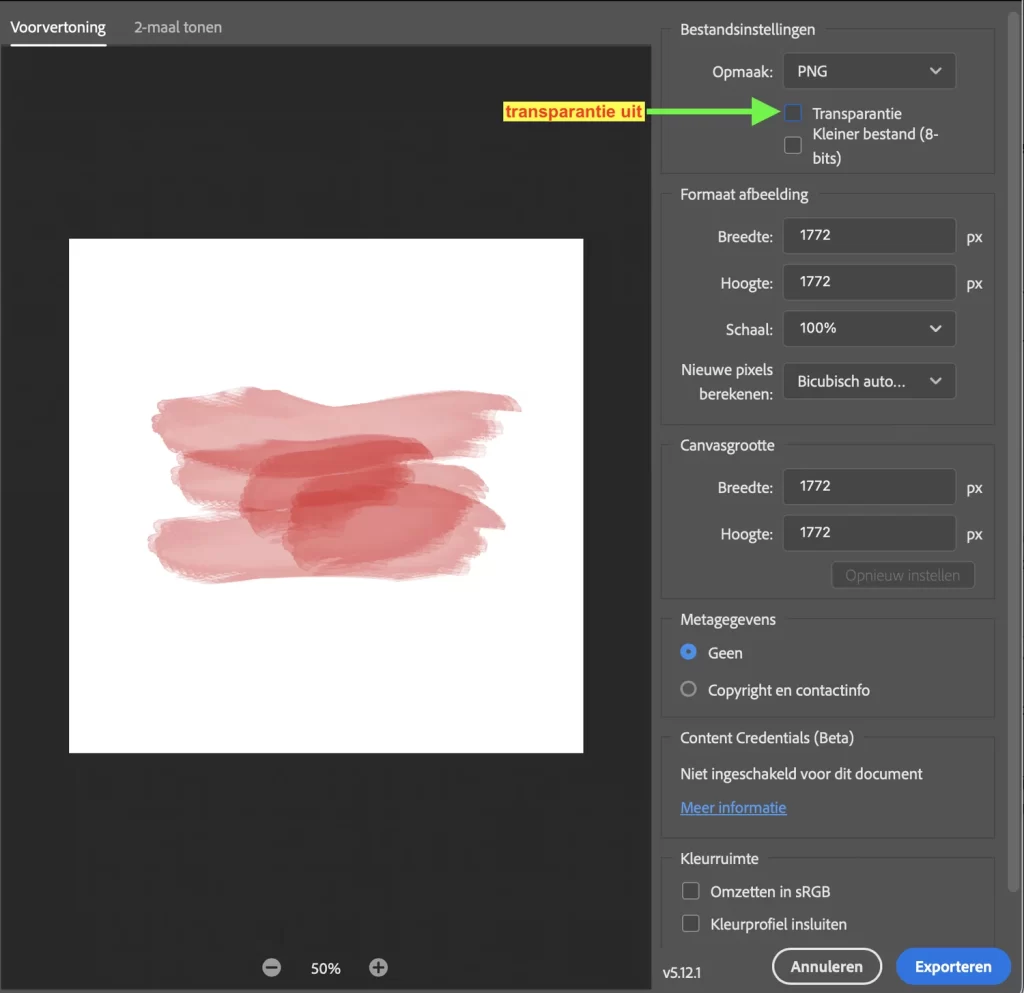Choose Copyright en contactinfo radio option
Viewport: 1024px width, 993px height.
[x=688, y=689]
